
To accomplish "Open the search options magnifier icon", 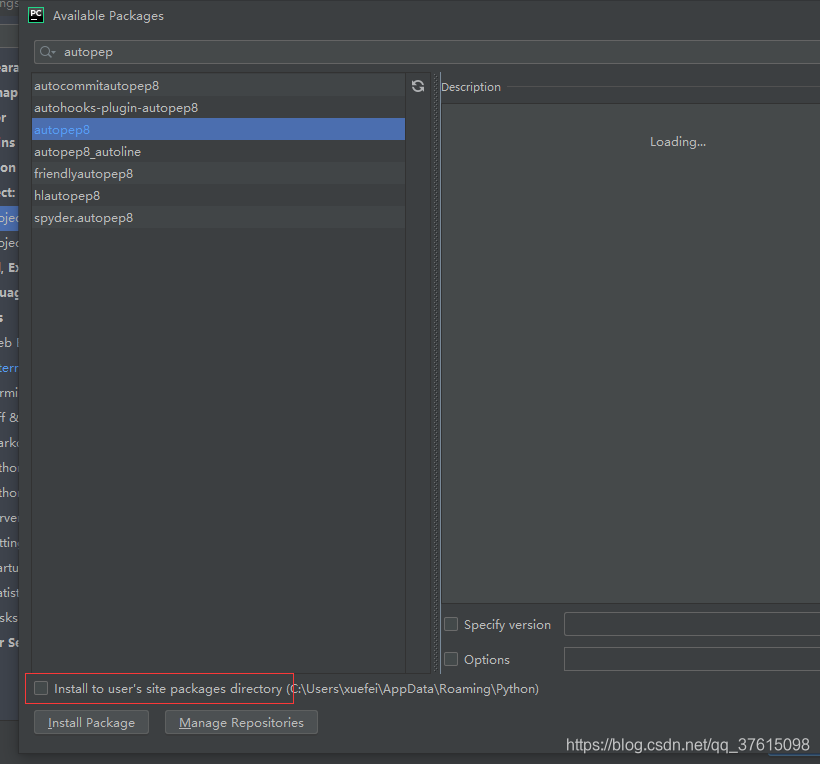I will click(47, 52).
